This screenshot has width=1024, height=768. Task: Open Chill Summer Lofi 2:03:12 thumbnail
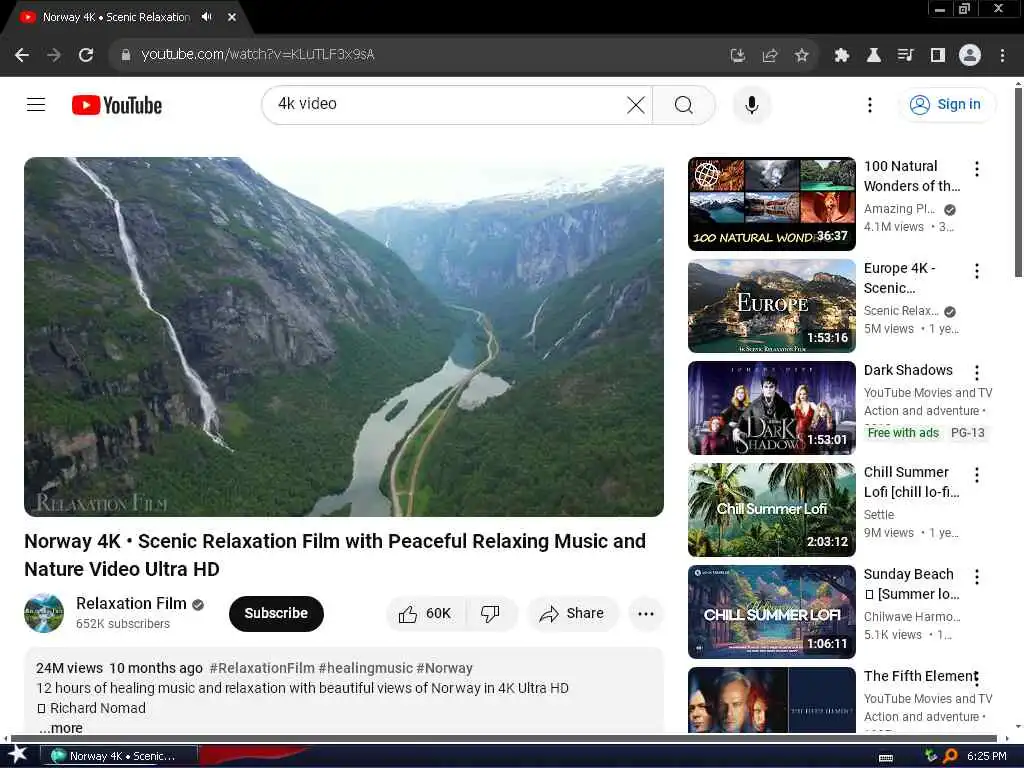click(x=772, y=509)
